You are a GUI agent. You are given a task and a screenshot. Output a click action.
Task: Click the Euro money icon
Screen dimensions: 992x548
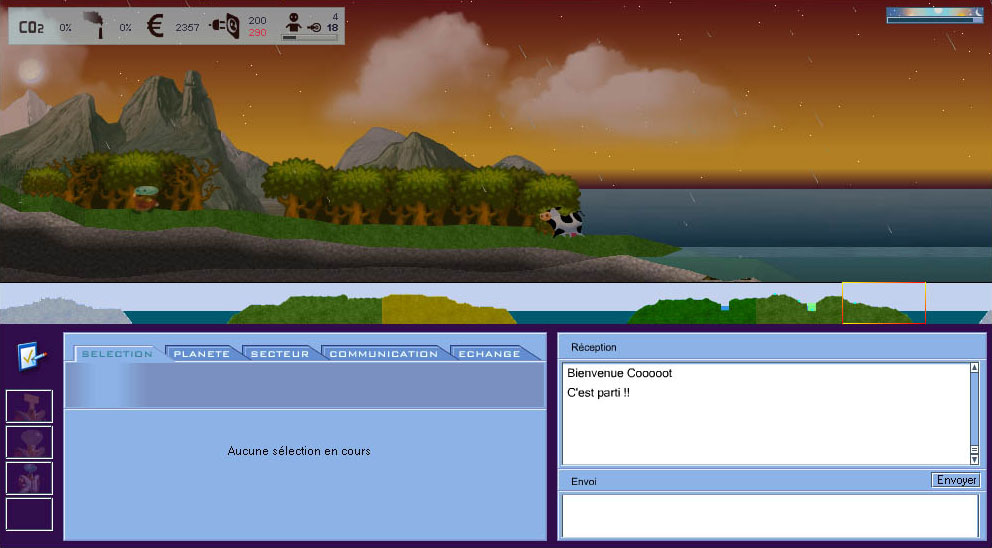pyautogui.click(x=155, y=27)
